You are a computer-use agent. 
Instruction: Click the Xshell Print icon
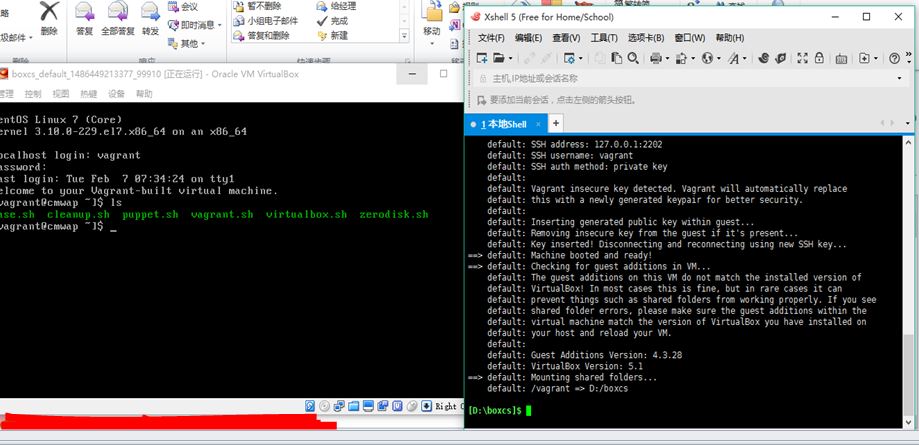pyautogui.click(x=656, y=58)
